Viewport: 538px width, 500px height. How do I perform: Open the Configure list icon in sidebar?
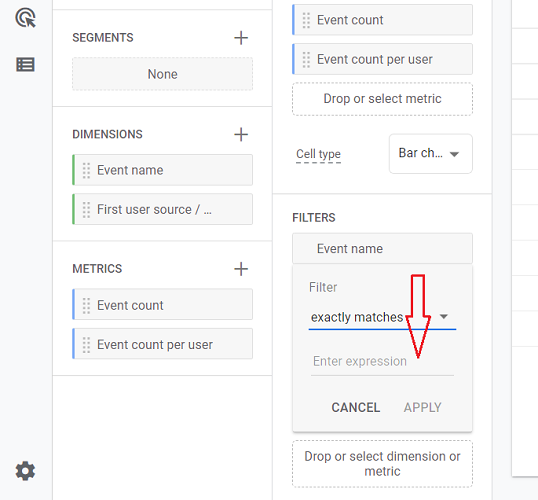coord(25,65)
